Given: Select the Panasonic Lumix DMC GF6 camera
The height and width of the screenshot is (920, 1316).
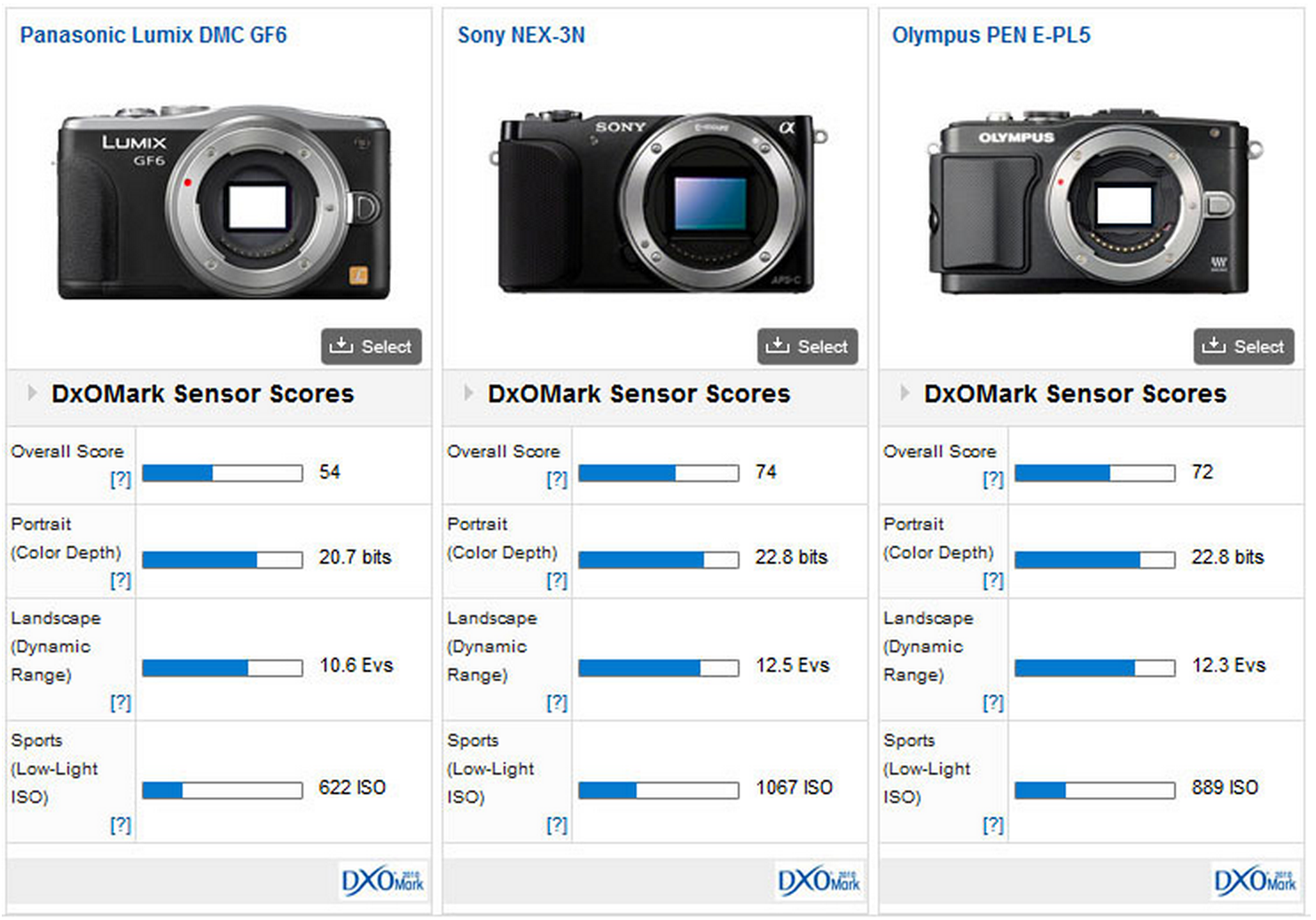Looking at the screenshot, I should coord(372,347).
